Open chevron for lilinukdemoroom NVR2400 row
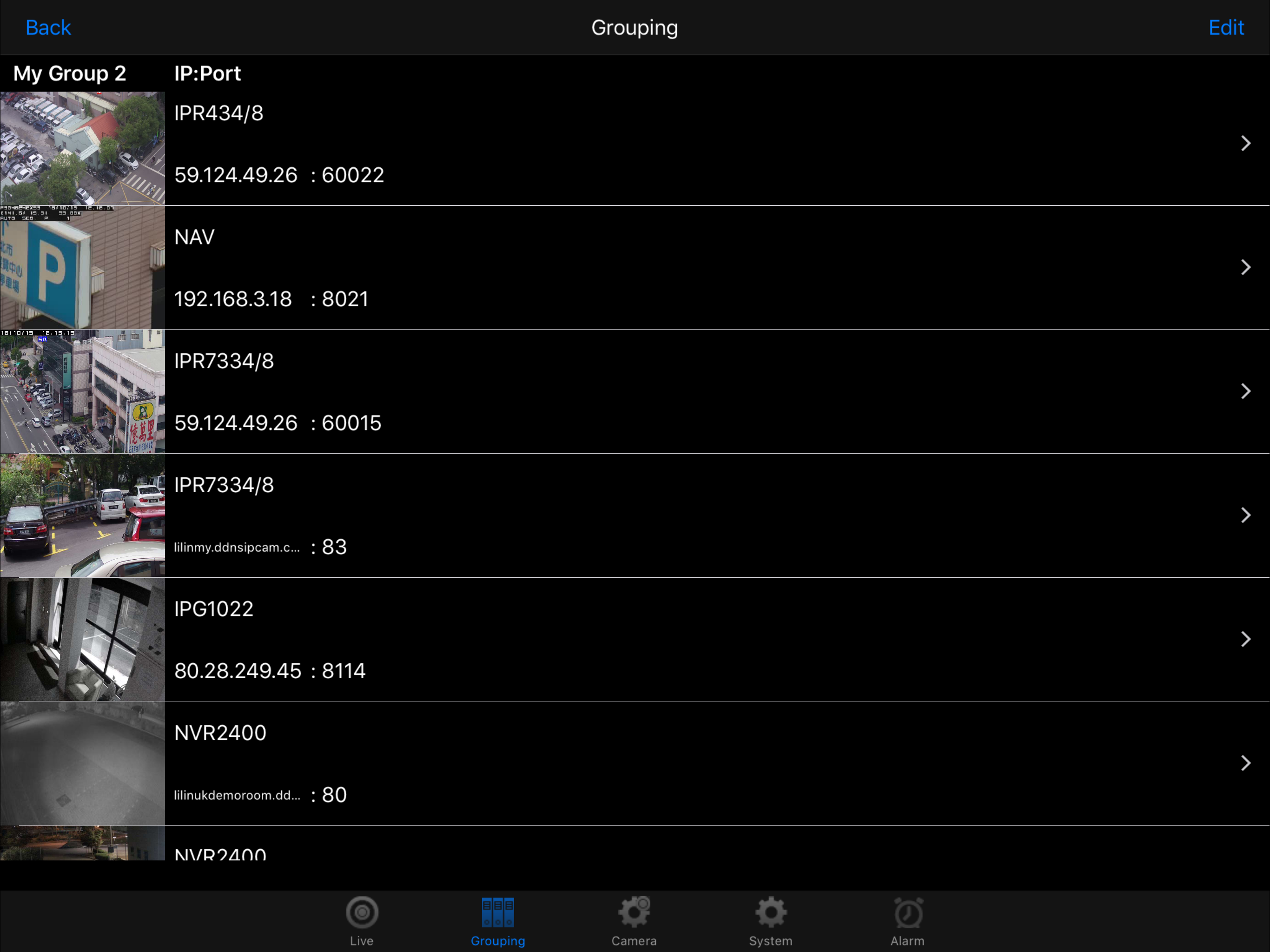 tap(1245, 764)
